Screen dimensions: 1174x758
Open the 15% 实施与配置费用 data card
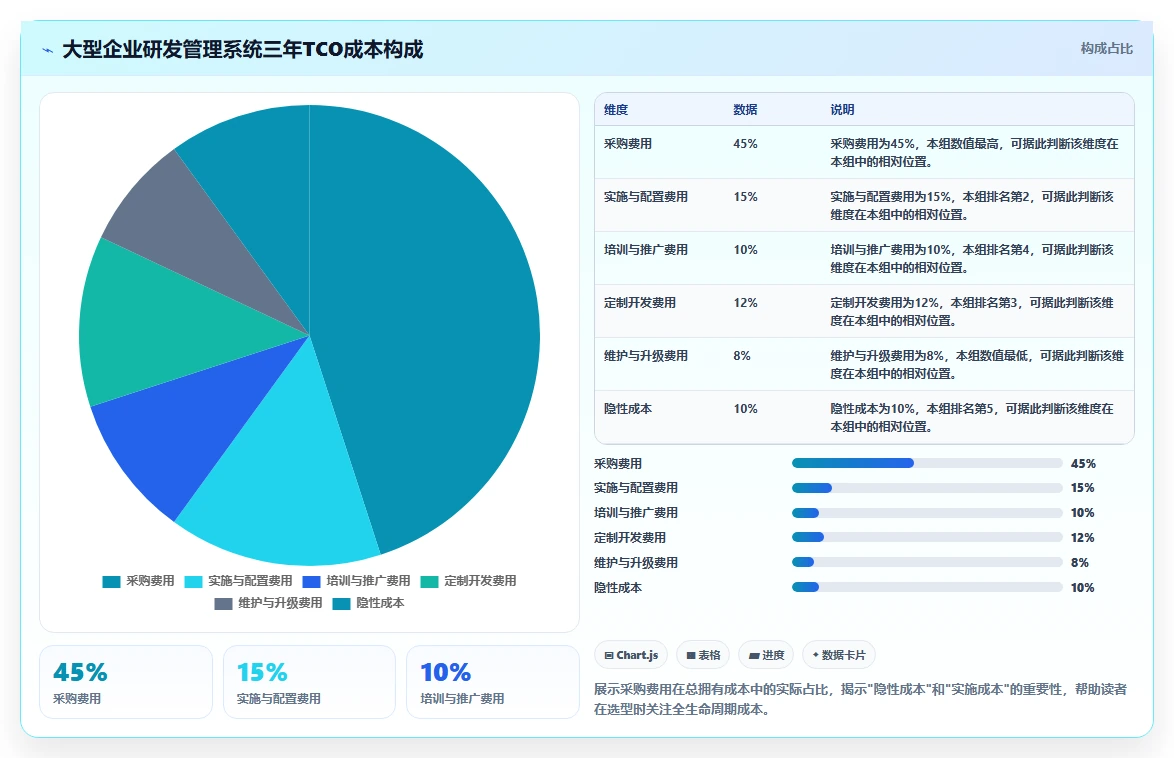click(309, 682)
